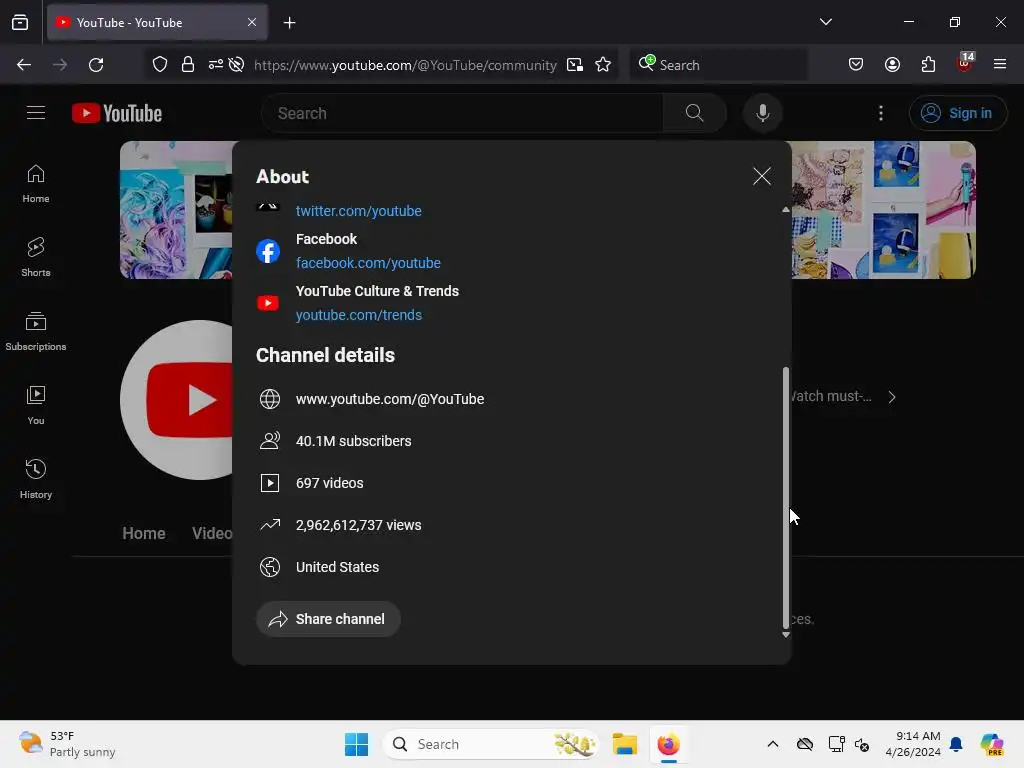
Task: Open the youtube.com/trends link
Action: pyautogui.click(x=359, y=315)
